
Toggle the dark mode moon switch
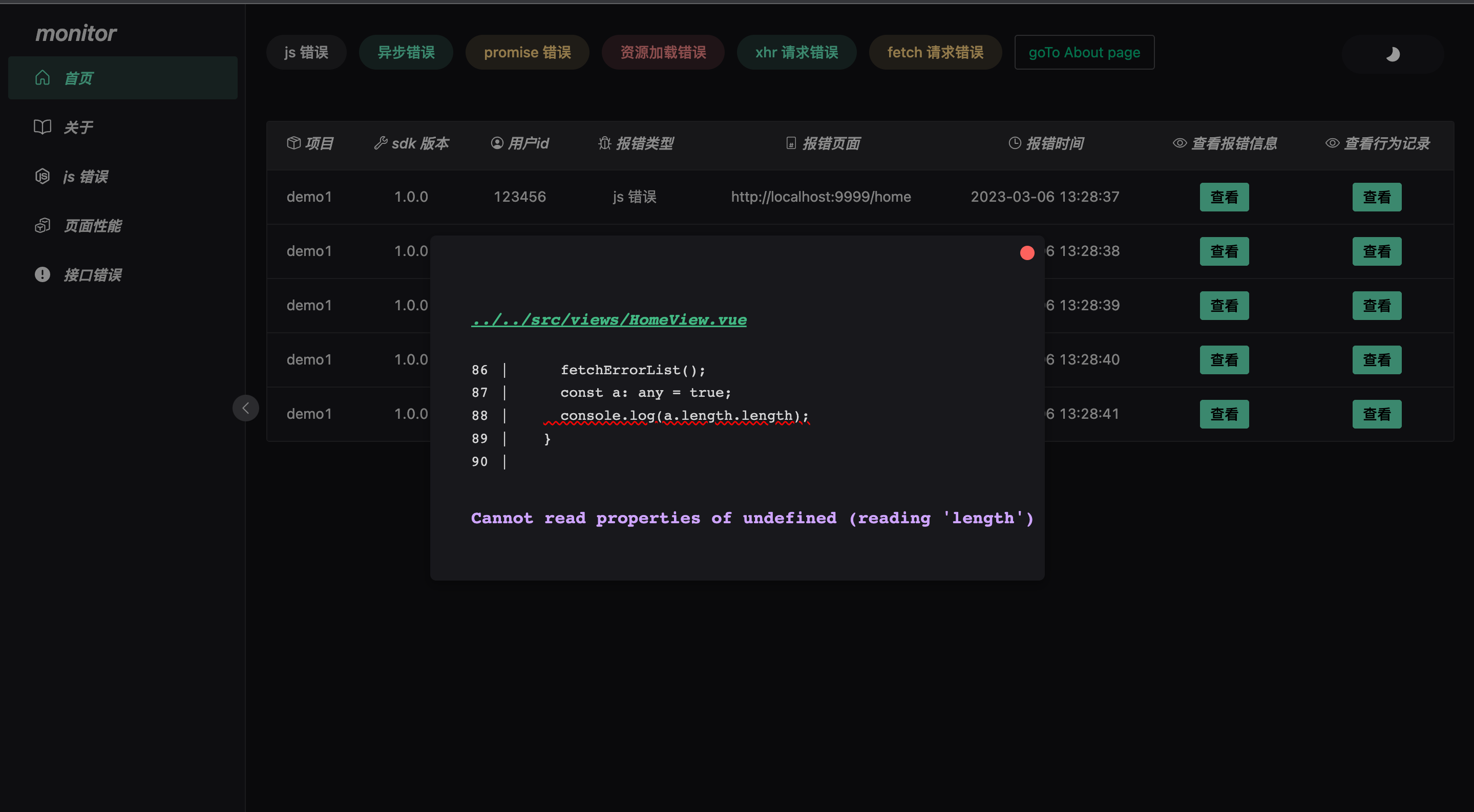[x=1393, y=54]
